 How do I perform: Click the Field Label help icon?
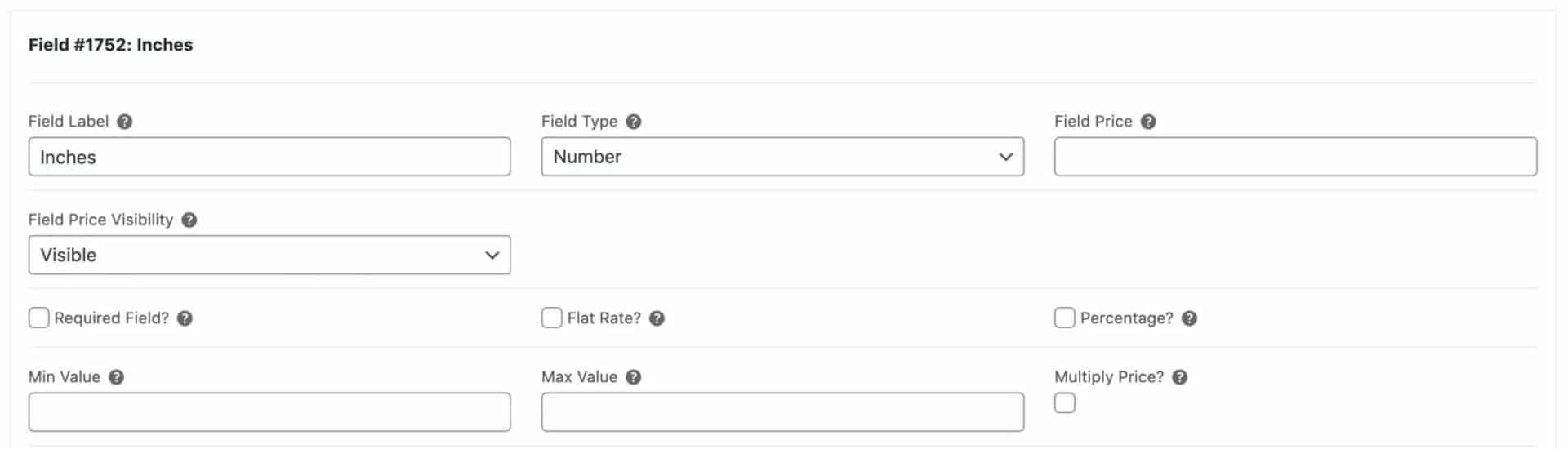click(x=124, y=122)
